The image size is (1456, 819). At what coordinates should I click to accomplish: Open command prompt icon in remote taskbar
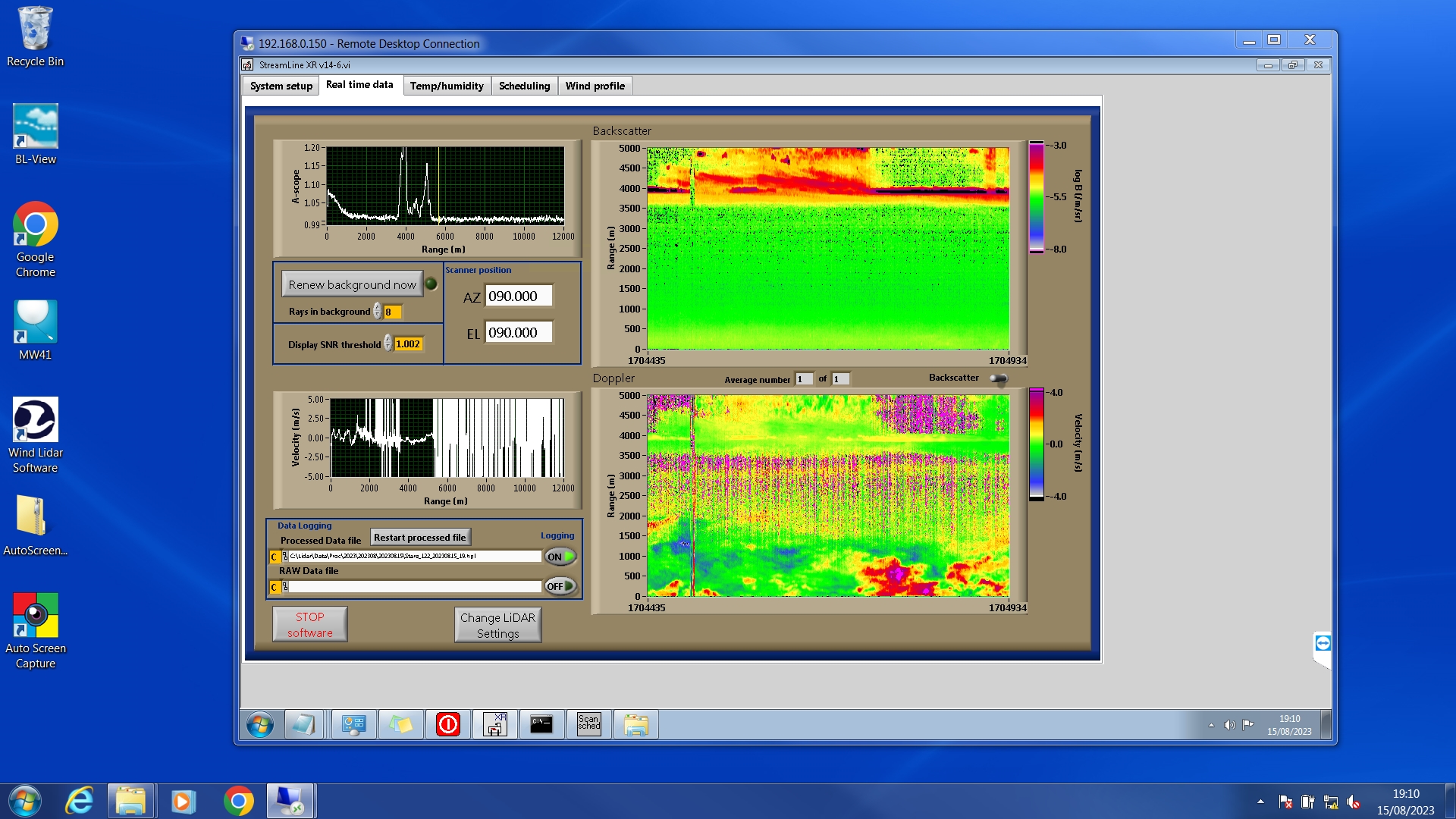541,724
